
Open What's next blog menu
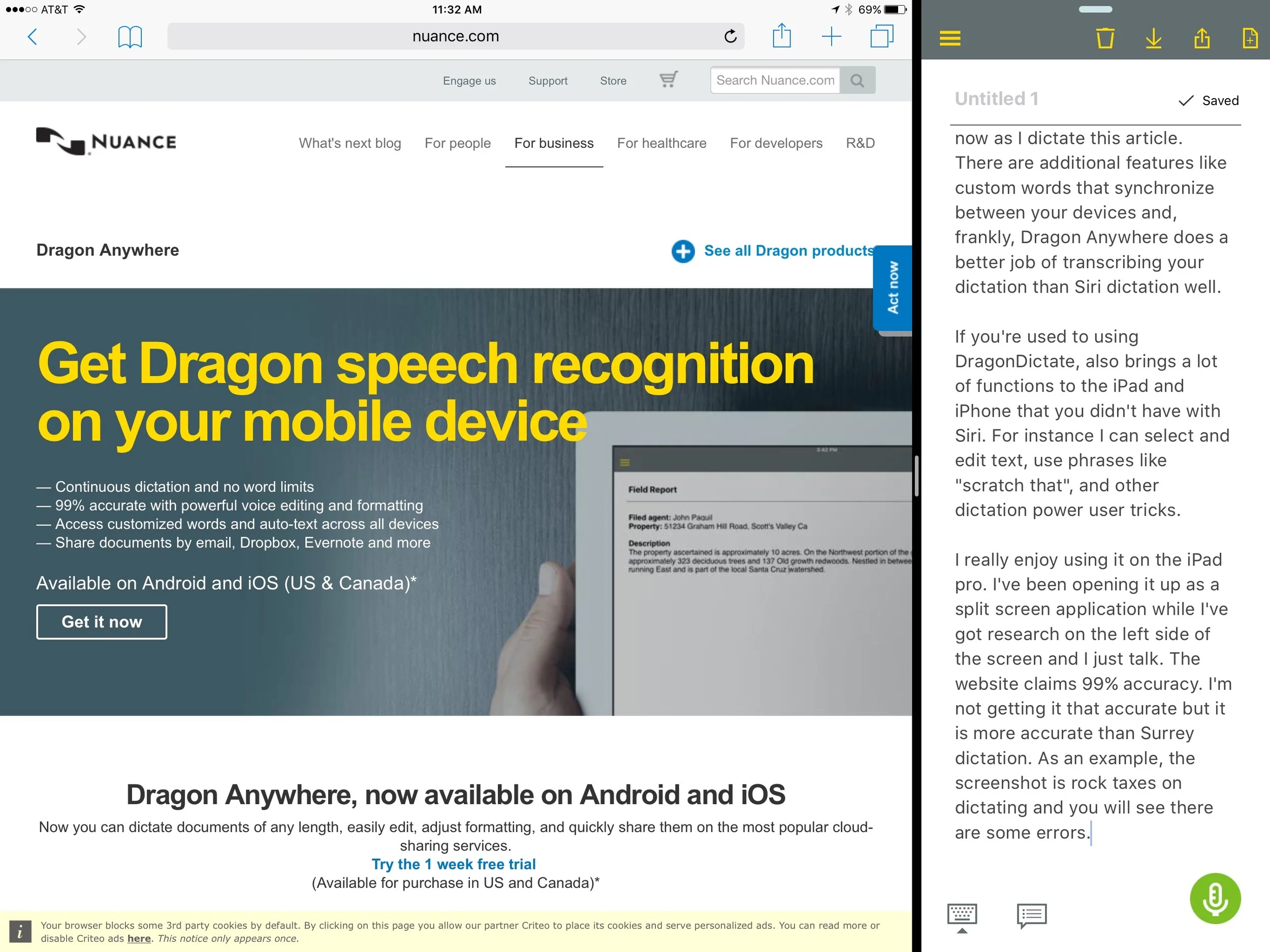tap(350, 143)
